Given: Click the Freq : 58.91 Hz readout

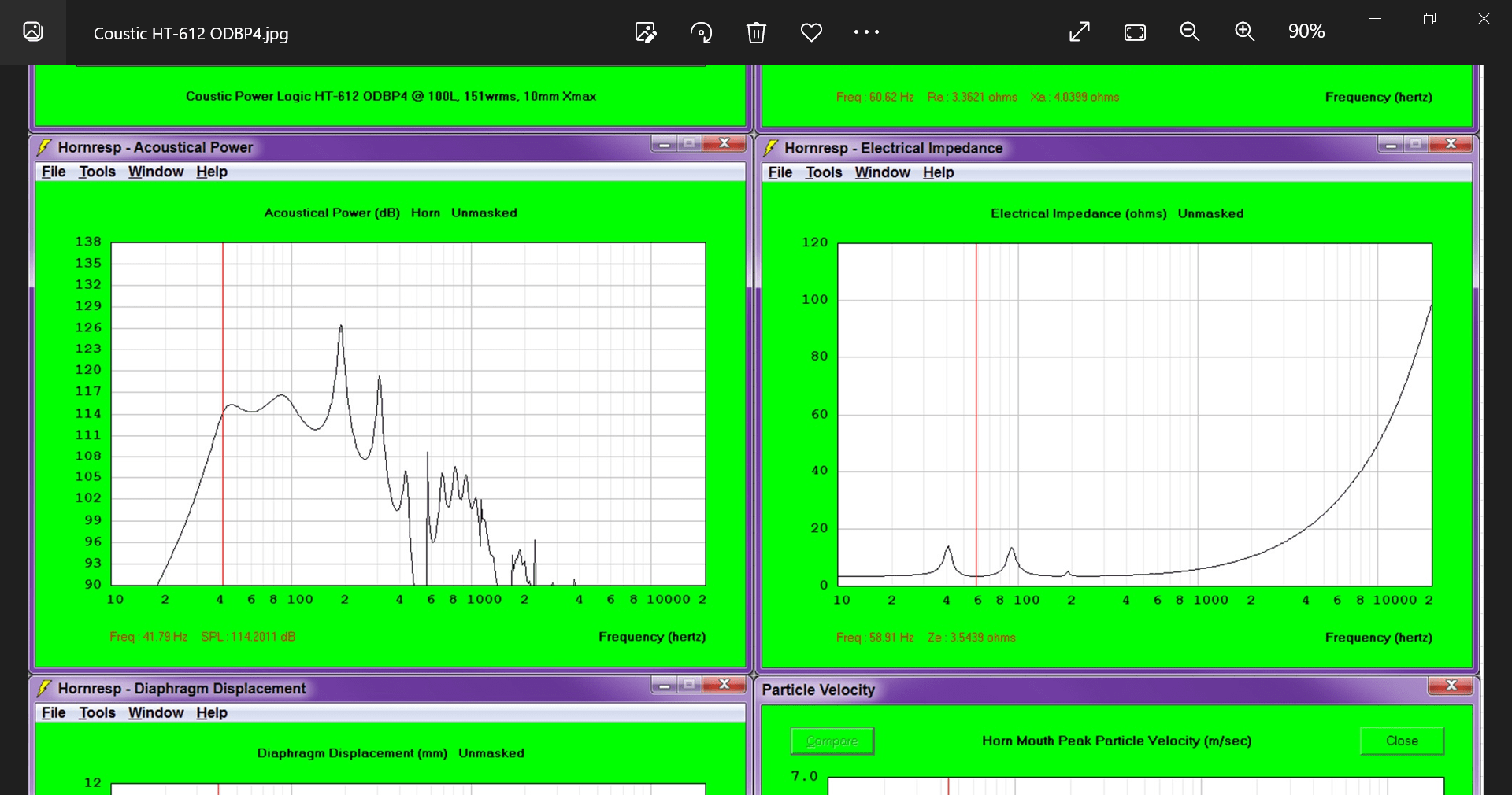Looking at the screenshot, I should 875,638.
